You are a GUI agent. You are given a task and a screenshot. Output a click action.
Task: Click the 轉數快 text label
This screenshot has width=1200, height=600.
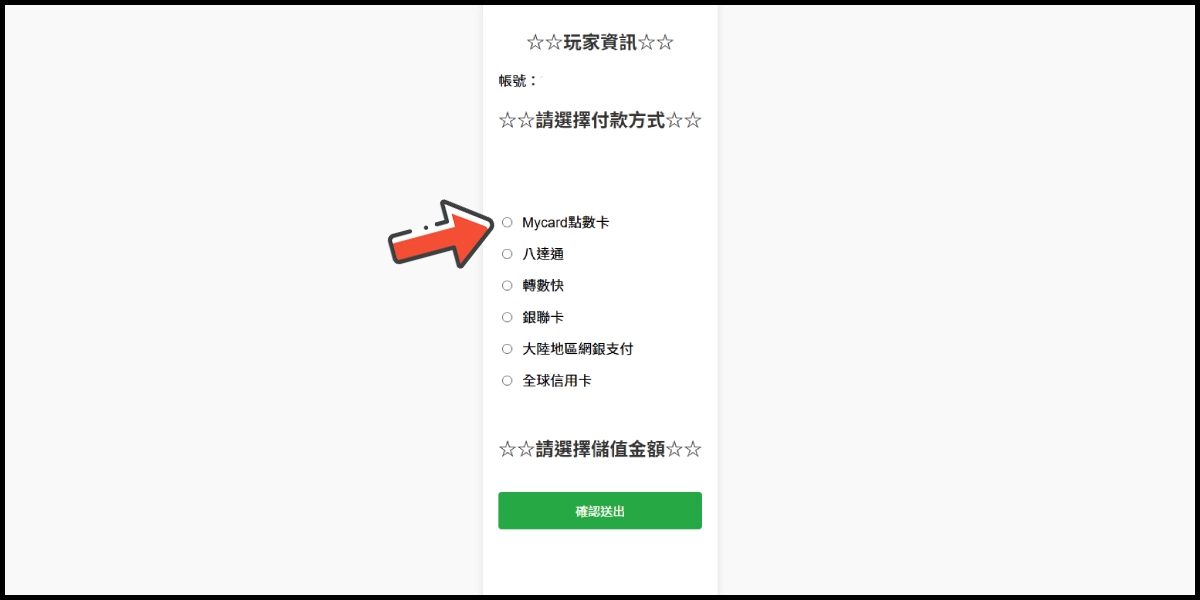tap(543, 285)
